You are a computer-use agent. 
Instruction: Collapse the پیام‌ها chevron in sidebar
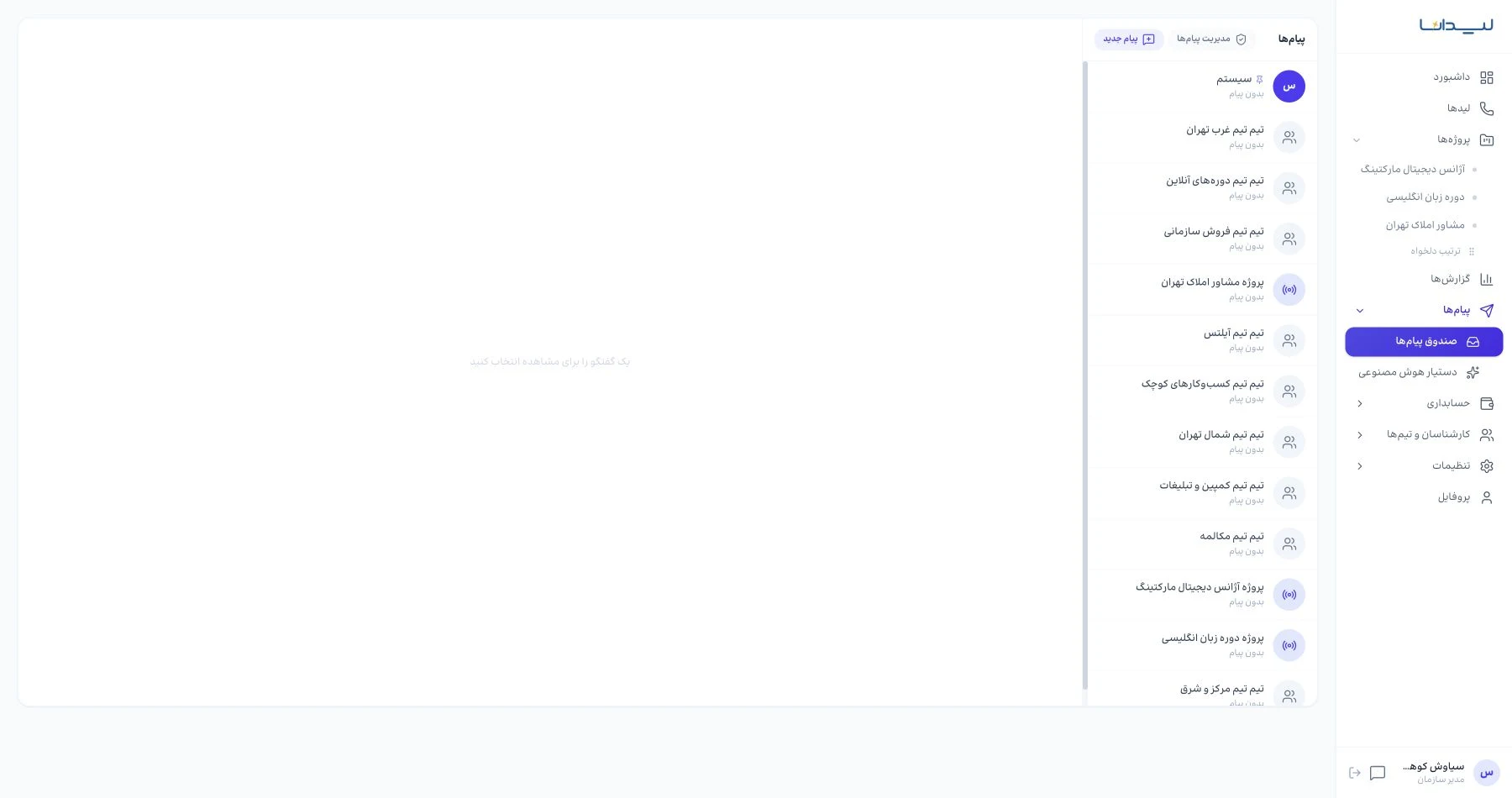pos(1360,311)
